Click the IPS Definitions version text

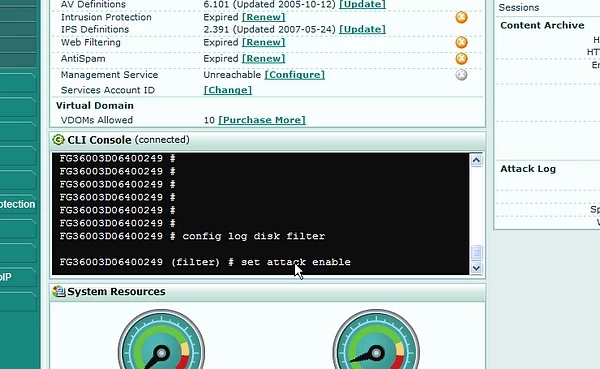point(269,29)
